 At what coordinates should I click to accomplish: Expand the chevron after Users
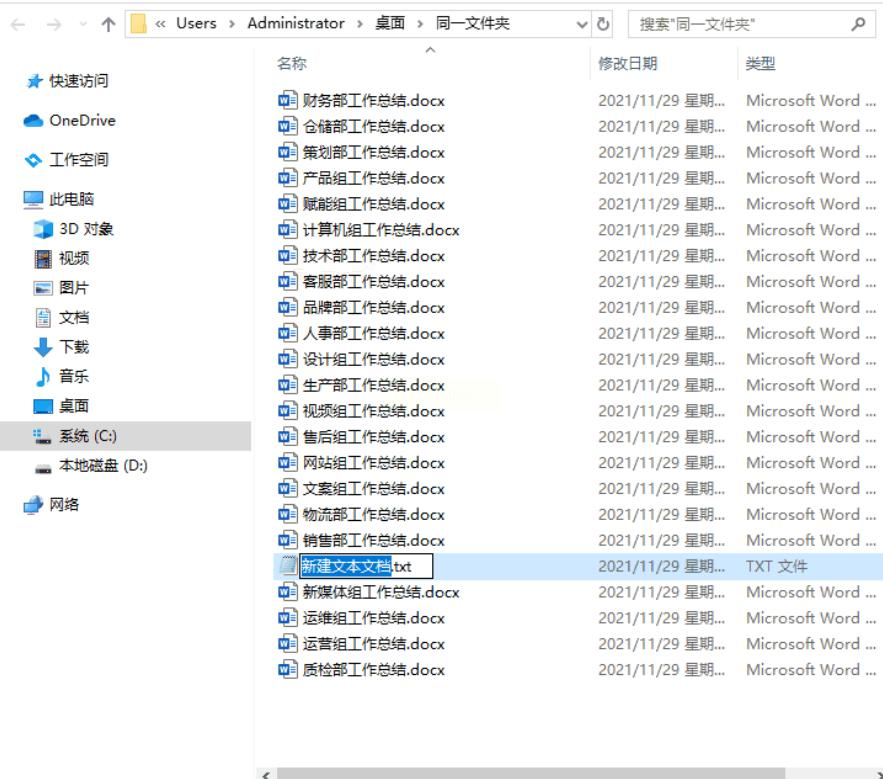(x=231, y=24)
